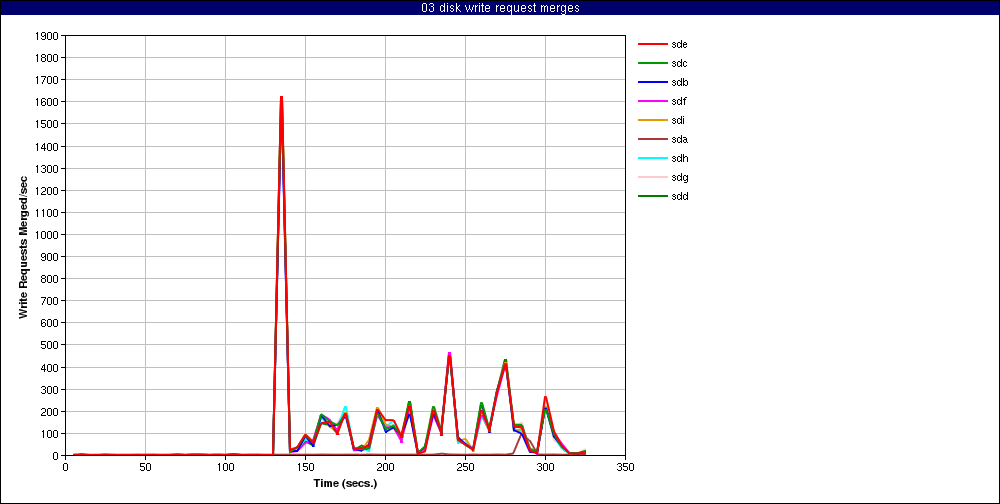1000x504 pixels.
Task: Select the sdc legend label
Action: pyautogui.click(x=679, y=63)
